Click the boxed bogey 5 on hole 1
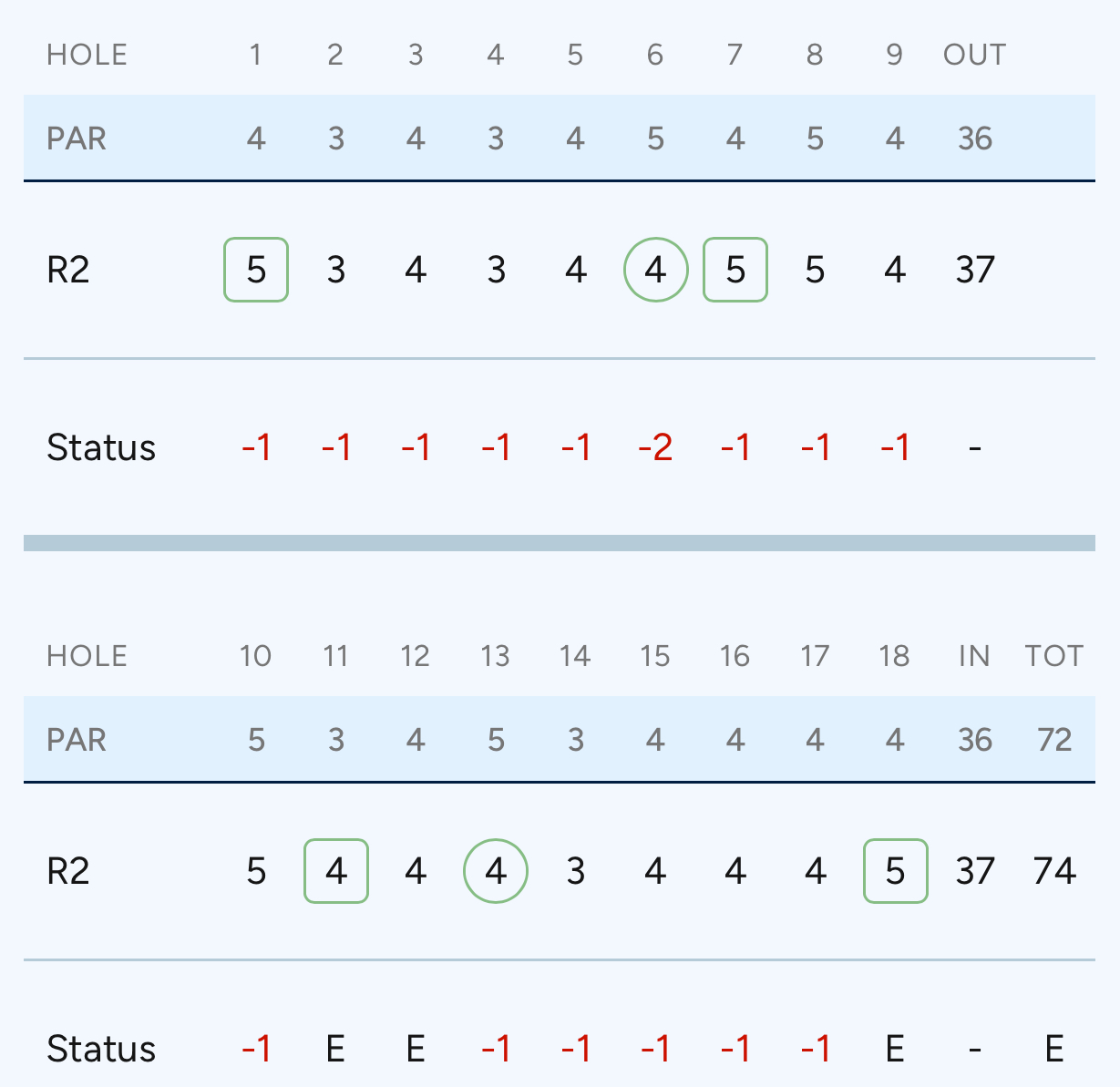1120x1087 pixels. (x=256, y=270)
